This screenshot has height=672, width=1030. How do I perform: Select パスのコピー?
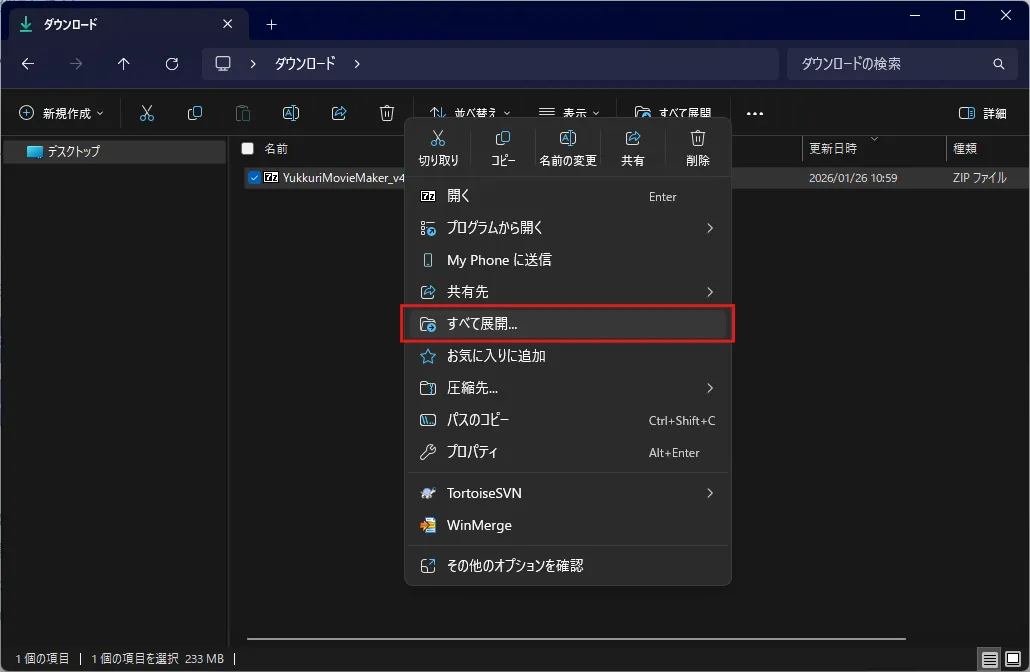[568, 420]
